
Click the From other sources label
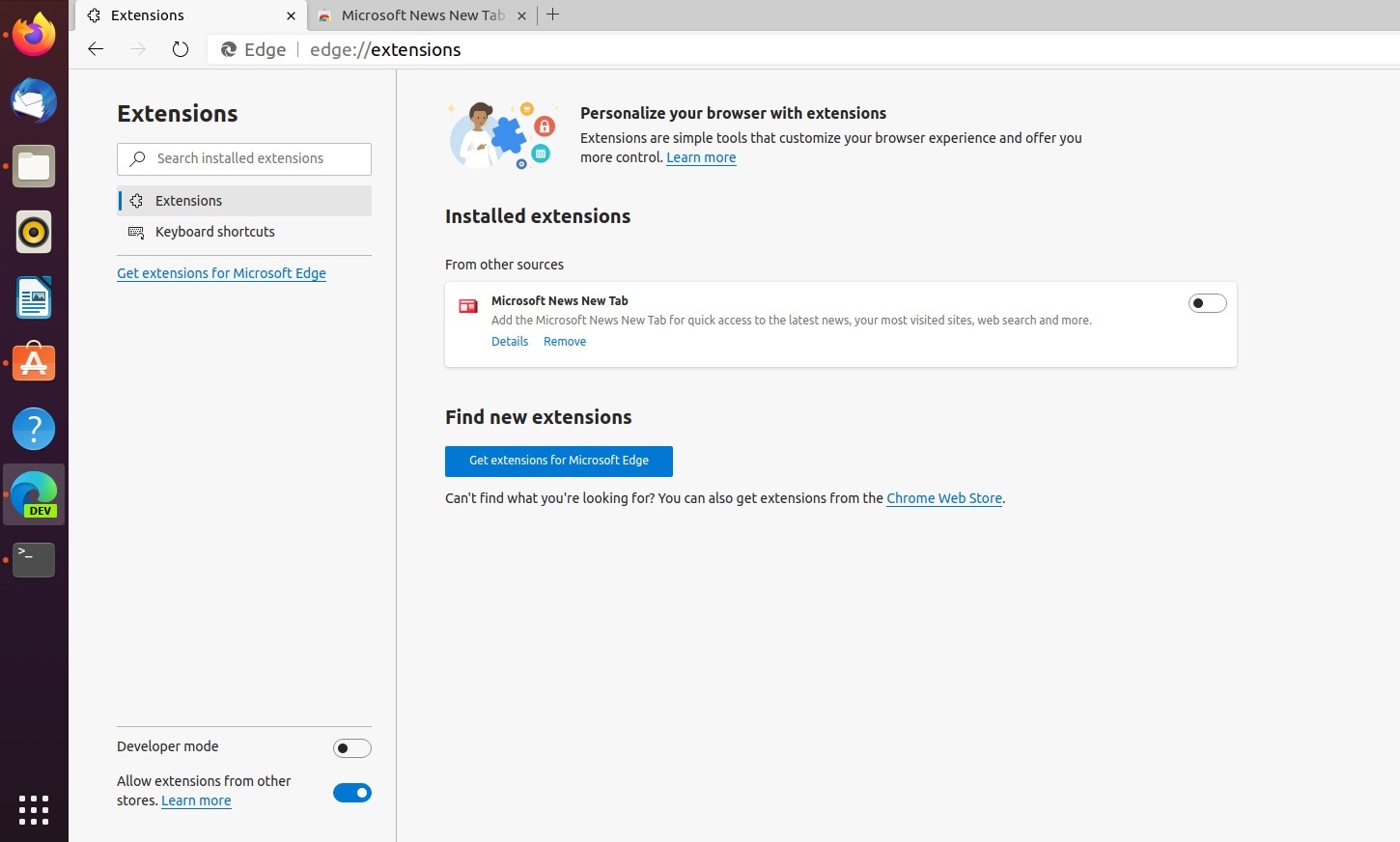point(504,265)
